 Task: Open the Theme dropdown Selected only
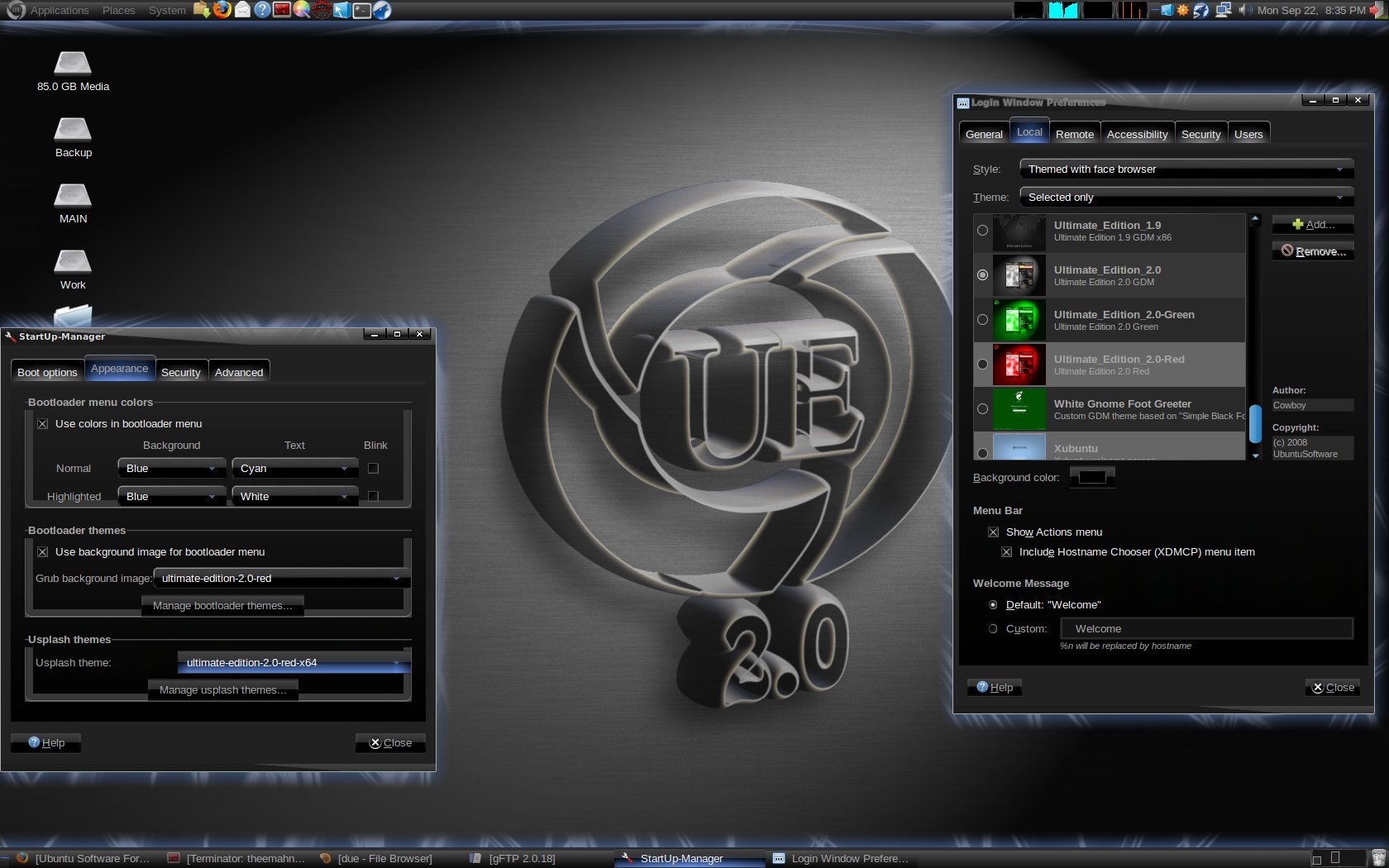click(1186, 197)
